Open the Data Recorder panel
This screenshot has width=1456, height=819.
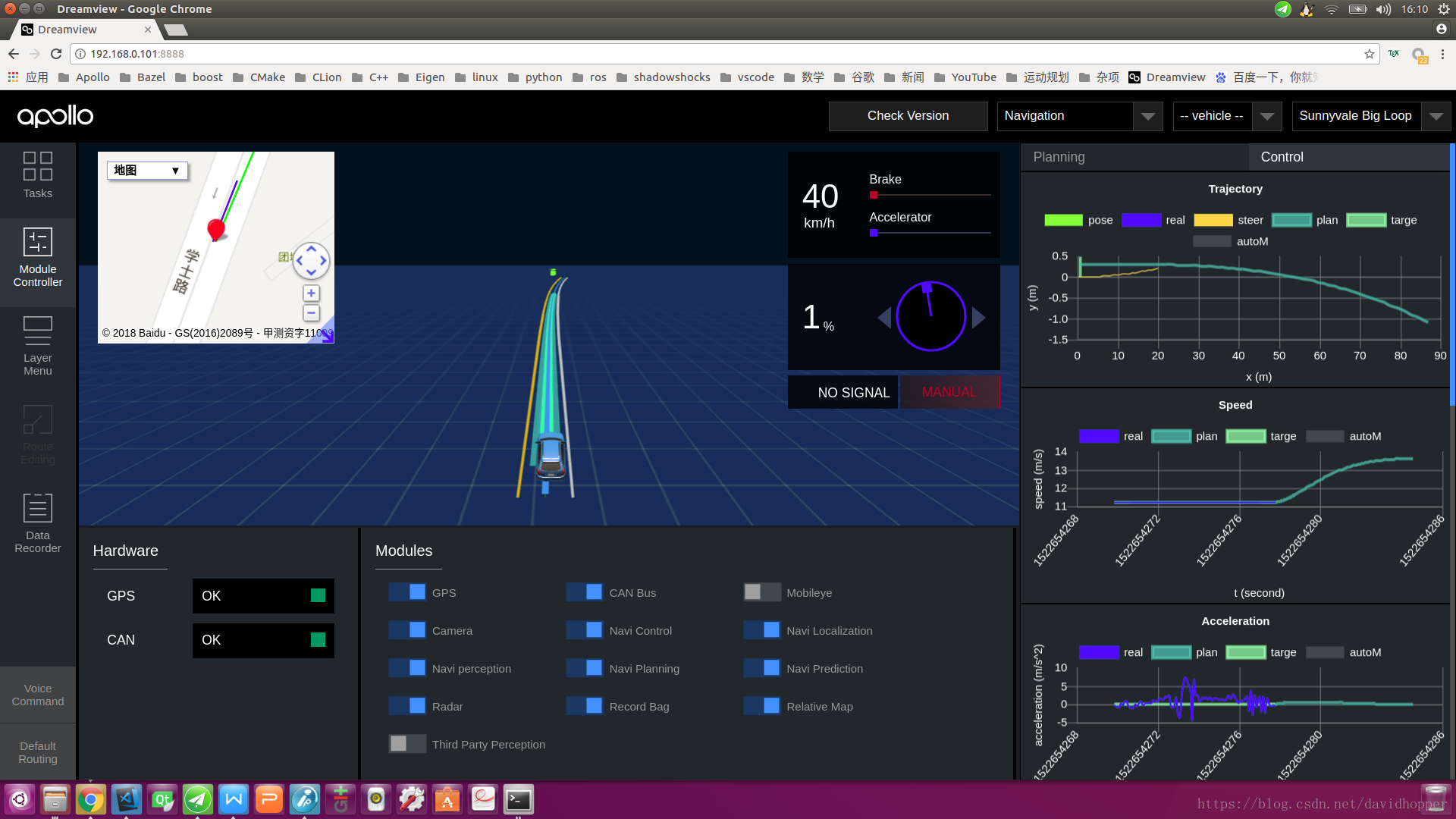coord(37,522)
